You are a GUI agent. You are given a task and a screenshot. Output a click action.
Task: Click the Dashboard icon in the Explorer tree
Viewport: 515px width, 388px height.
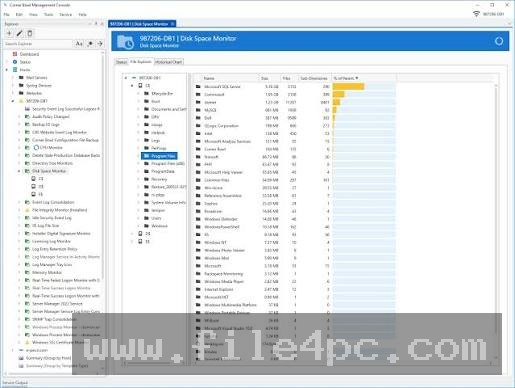(x=15, y=54)
